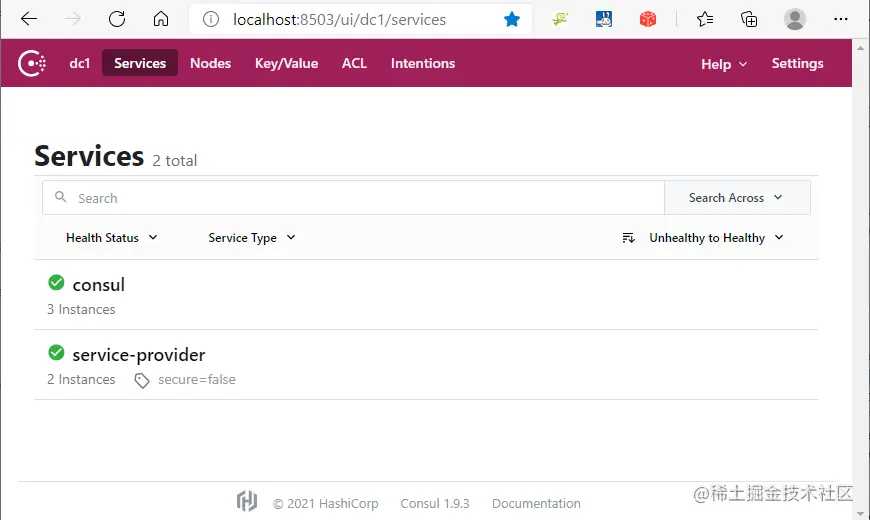Screen dimensions: 870x520
Task: Open the browser home page icon
Action: [x=161, y=19]
